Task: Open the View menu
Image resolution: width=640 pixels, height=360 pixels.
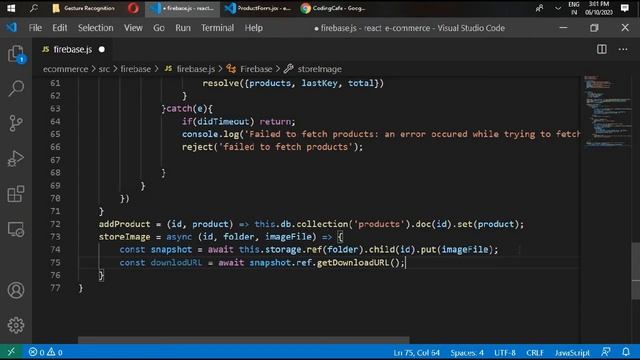Action: point(133,28)
